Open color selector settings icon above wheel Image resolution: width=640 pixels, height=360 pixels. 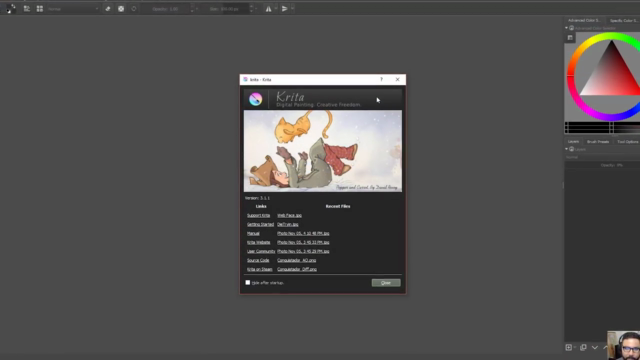(x=570, y=38)
